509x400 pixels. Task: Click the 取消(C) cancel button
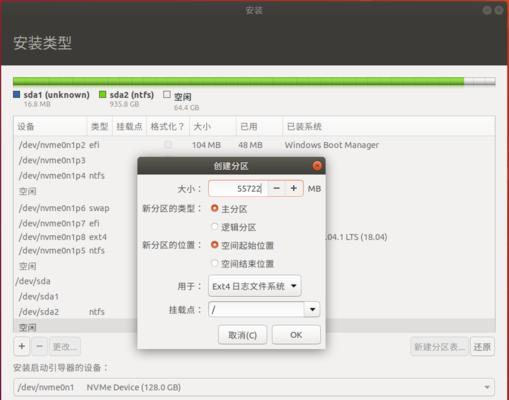243,335
